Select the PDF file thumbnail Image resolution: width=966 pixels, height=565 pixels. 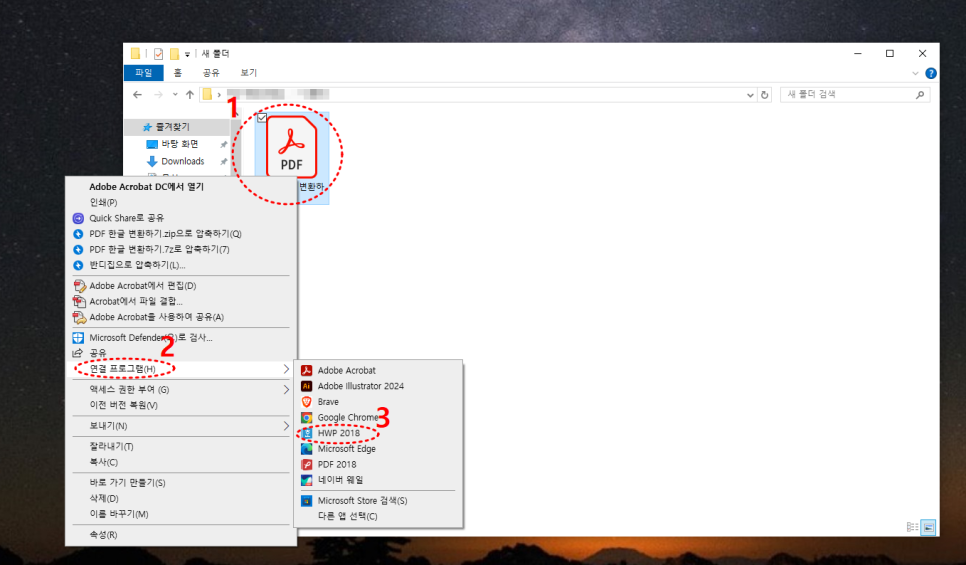(291, 148)
